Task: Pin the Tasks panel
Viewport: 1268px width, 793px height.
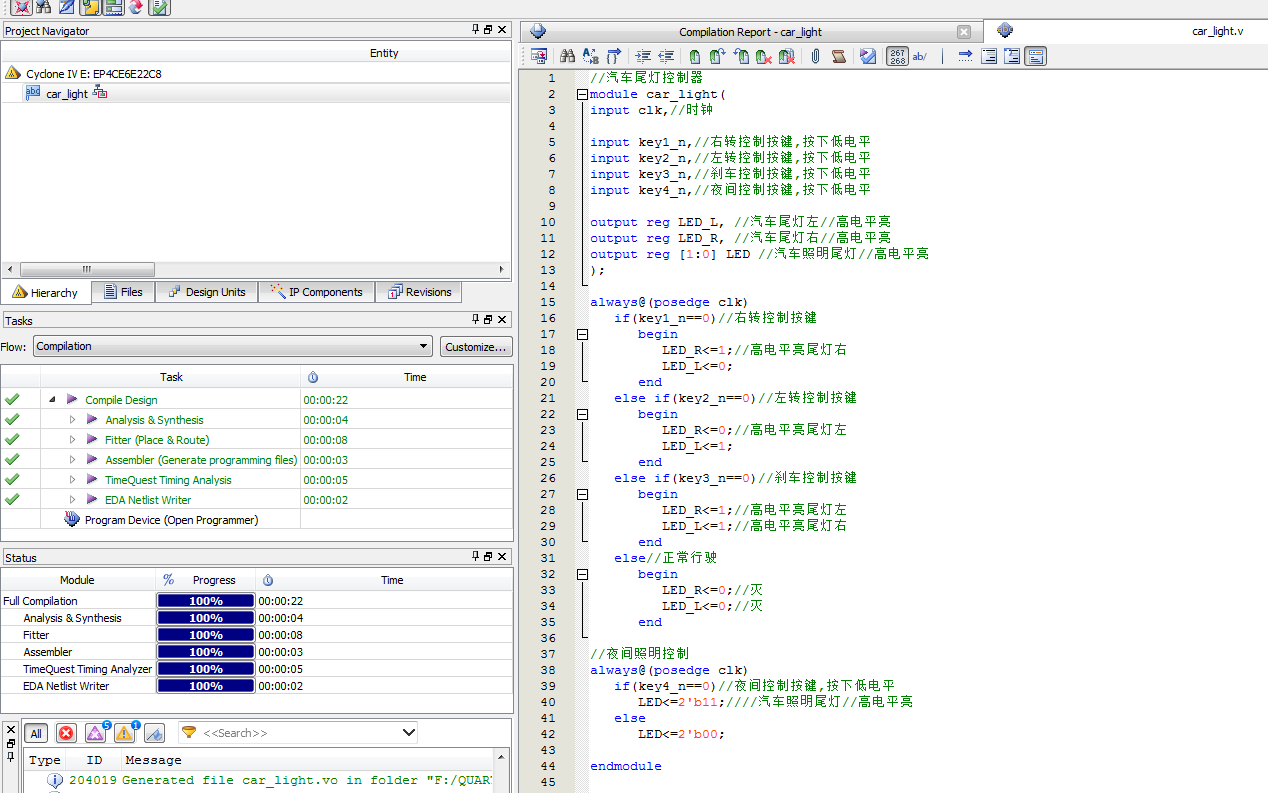Action: [x=476, y=320]
